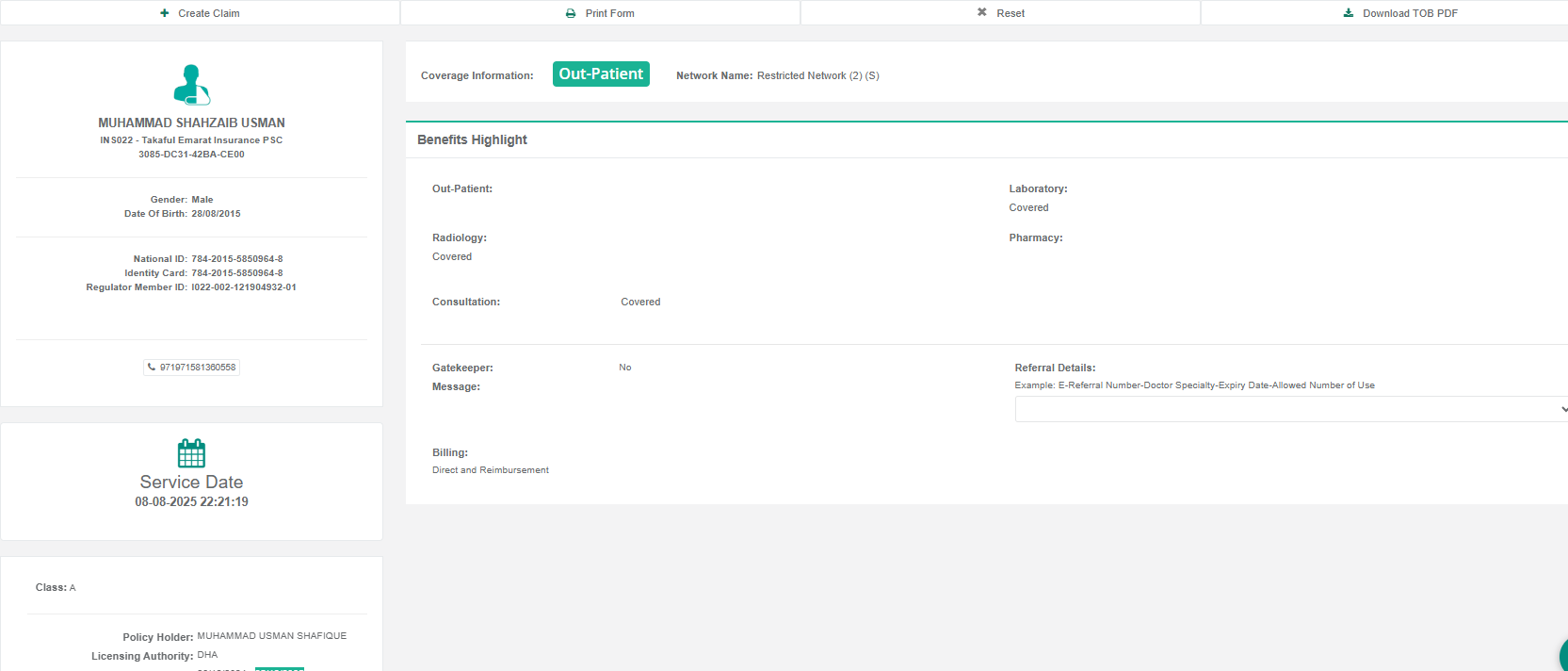
Task: Click the patient name MUHAMMAD SHAHZAIB USMAN
Action: [191, 123]
